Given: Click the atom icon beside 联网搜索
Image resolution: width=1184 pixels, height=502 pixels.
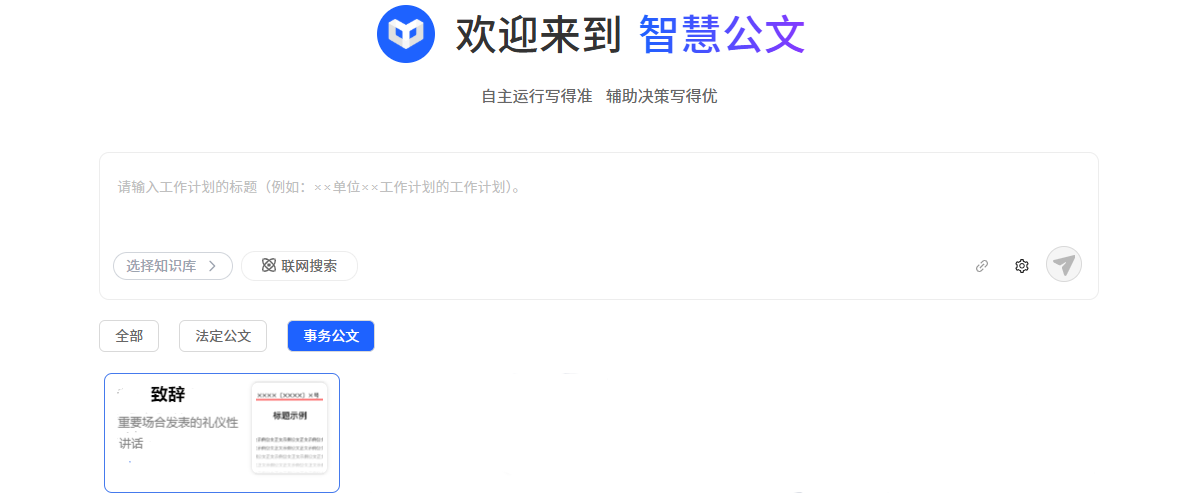Looking at the screenshot, I should coord(269,266).
